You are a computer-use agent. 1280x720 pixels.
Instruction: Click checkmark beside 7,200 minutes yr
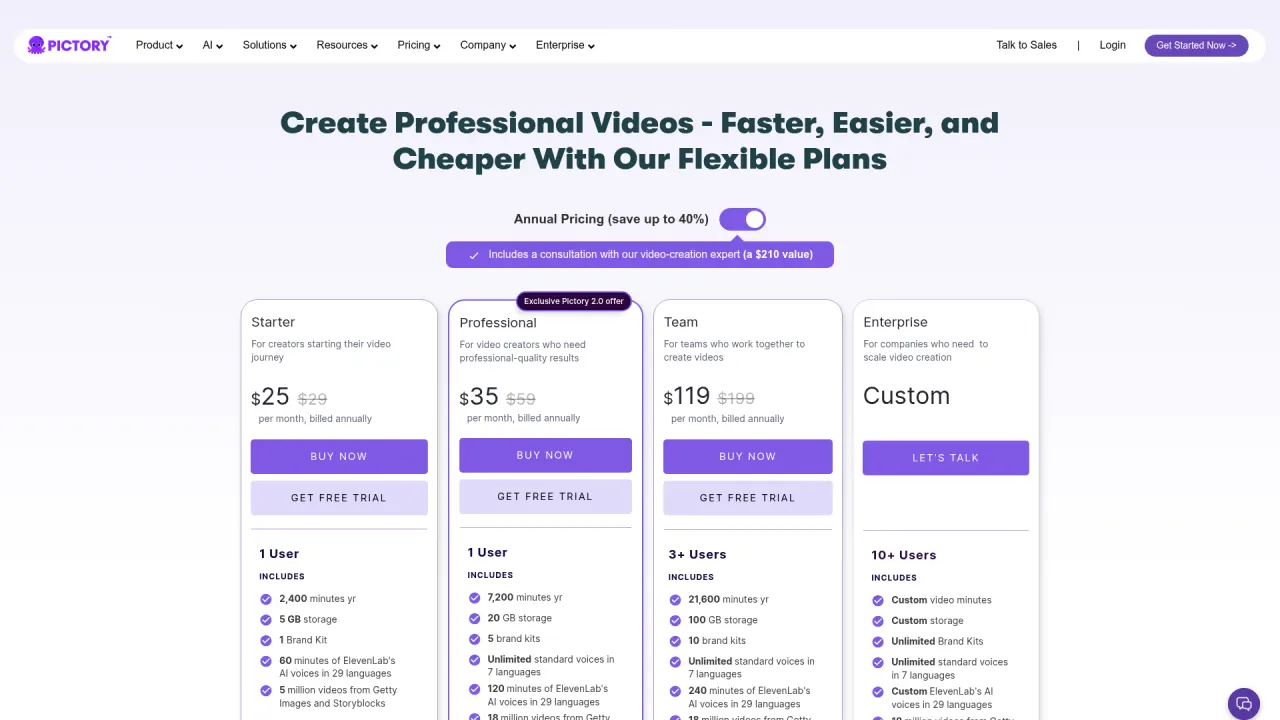tap(474, 598)
